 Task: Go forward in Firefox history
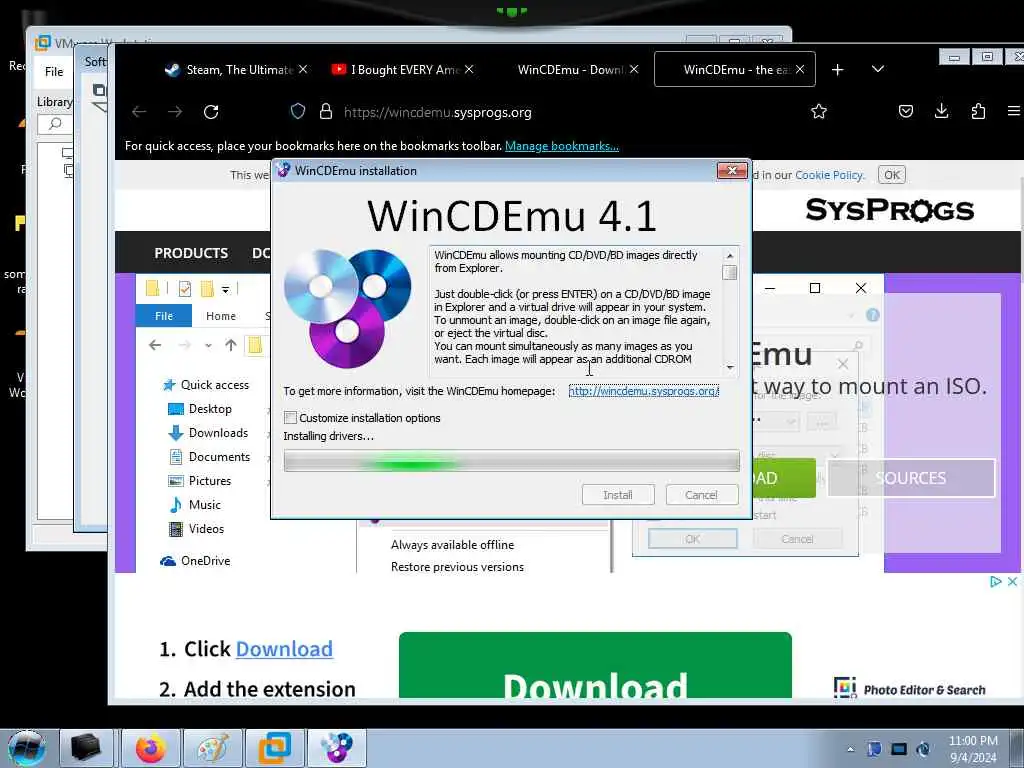[175, 112]
